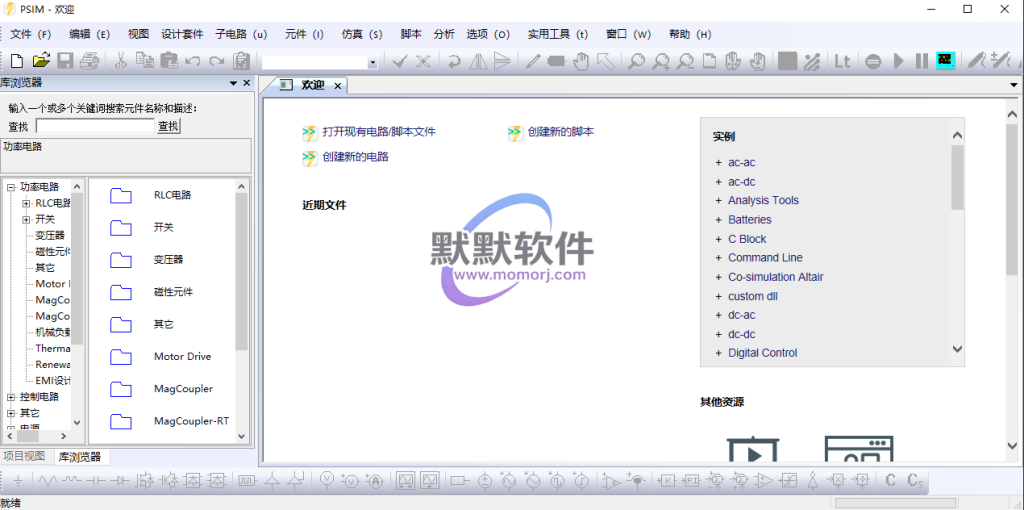Click the Redo arrow icon

pos(216,61)
